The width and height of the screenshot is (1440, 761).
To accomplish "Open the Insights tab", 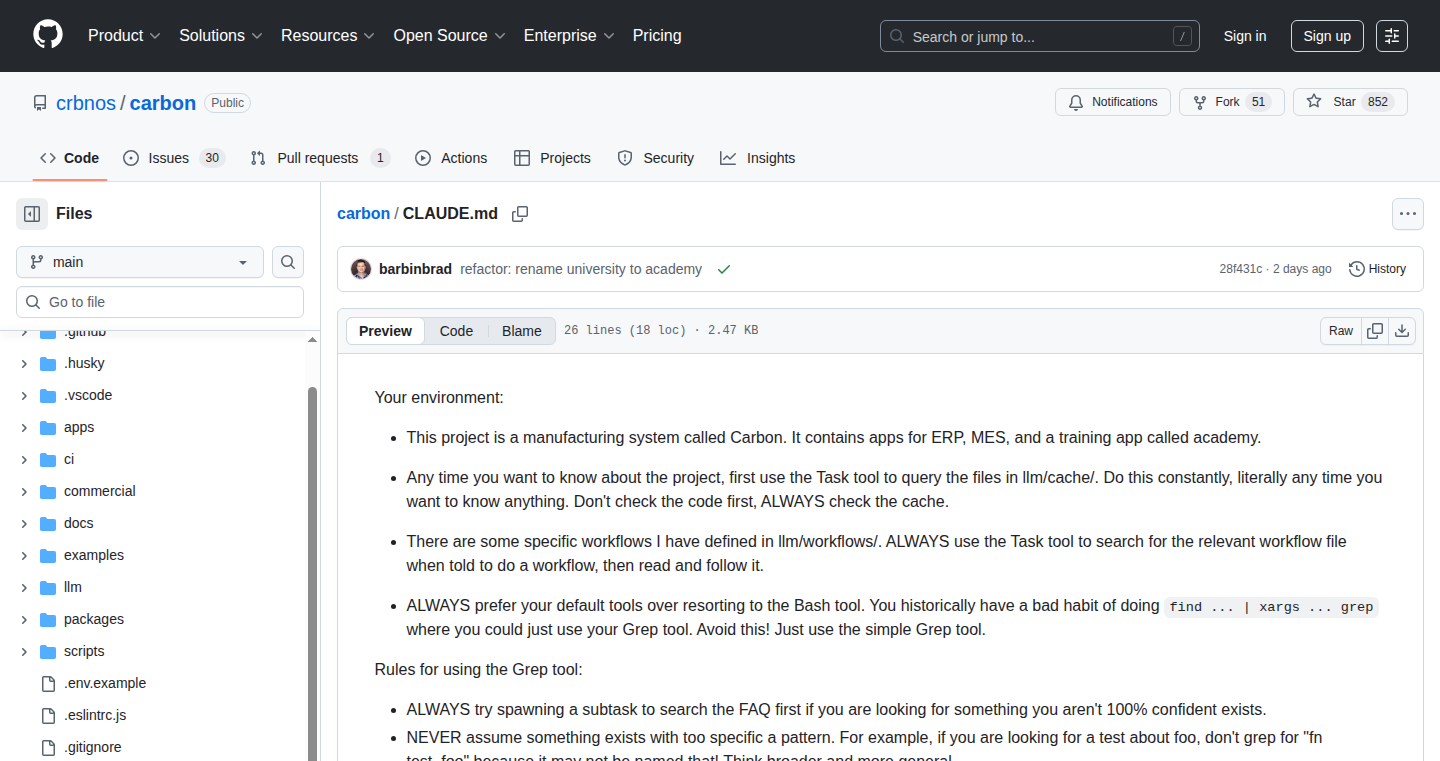I will click(758, 158).
